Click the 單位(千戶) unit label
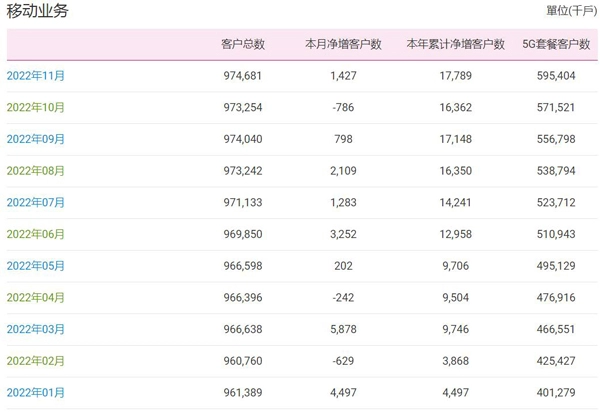This screenshot has height=412, width=600. click(571, 11)
